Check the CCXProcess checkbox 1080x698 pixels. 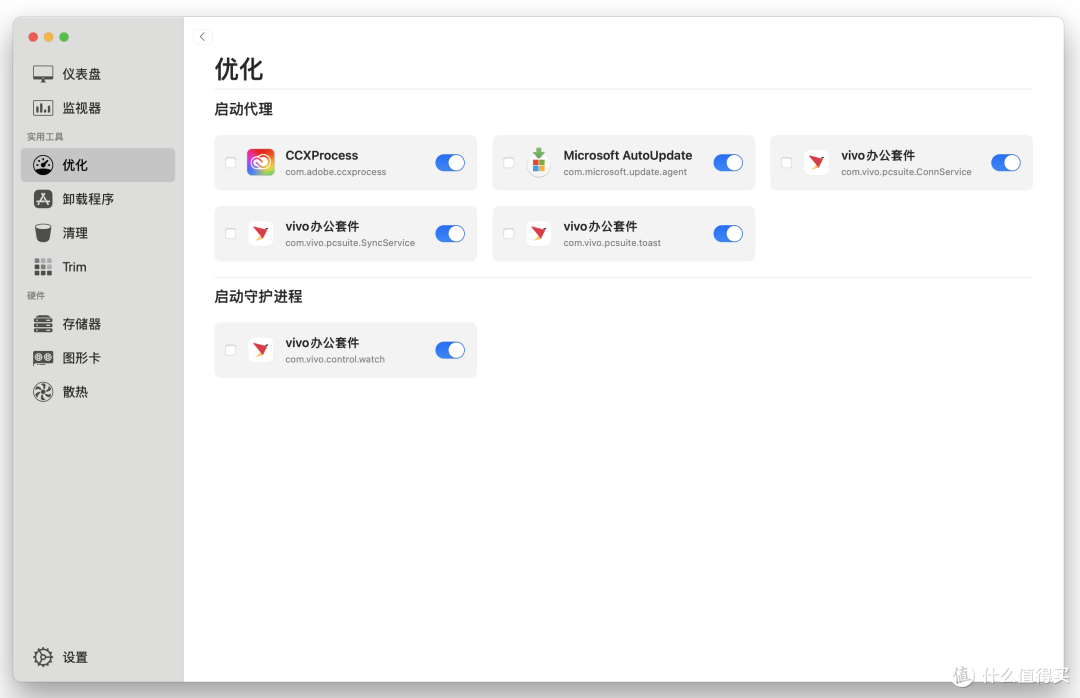(231, 163)
